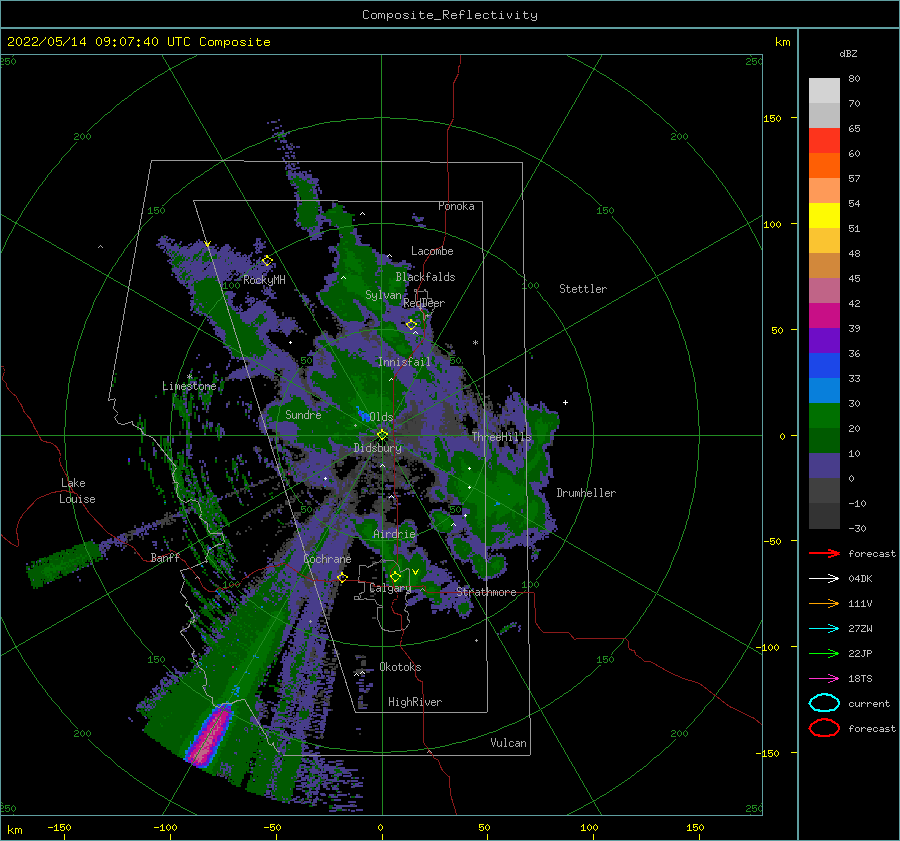Image resolution: width=900 pixels, height=841 pixels.
Task: Click the yellow diamond marker near Cochrane
Action: coord(342,577)
